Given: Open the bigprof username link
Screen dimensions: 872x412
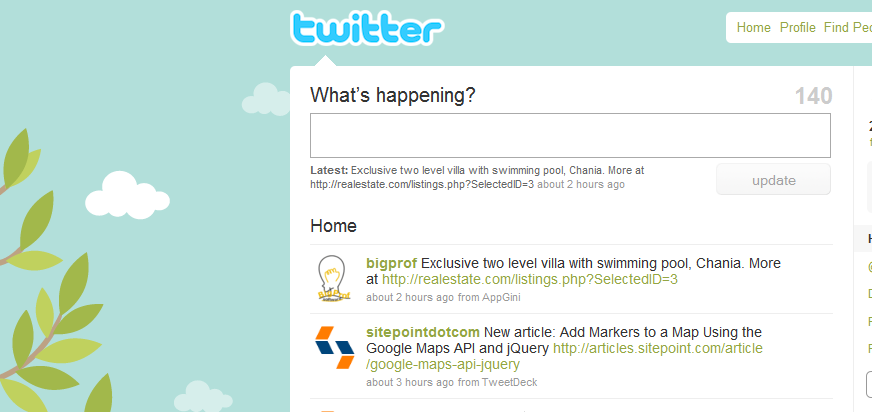Looking at the screenshot, I should point(391,264).
